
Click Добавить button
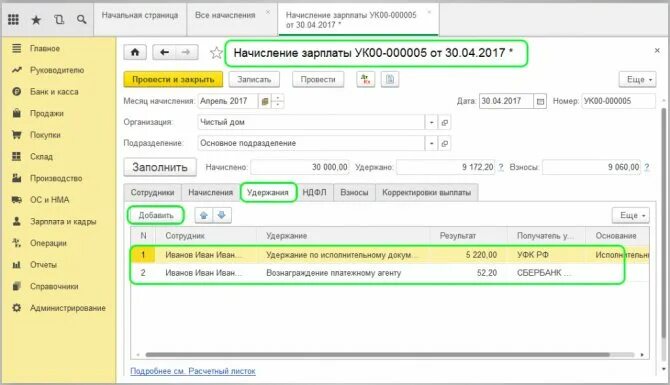tap(156, 215)
